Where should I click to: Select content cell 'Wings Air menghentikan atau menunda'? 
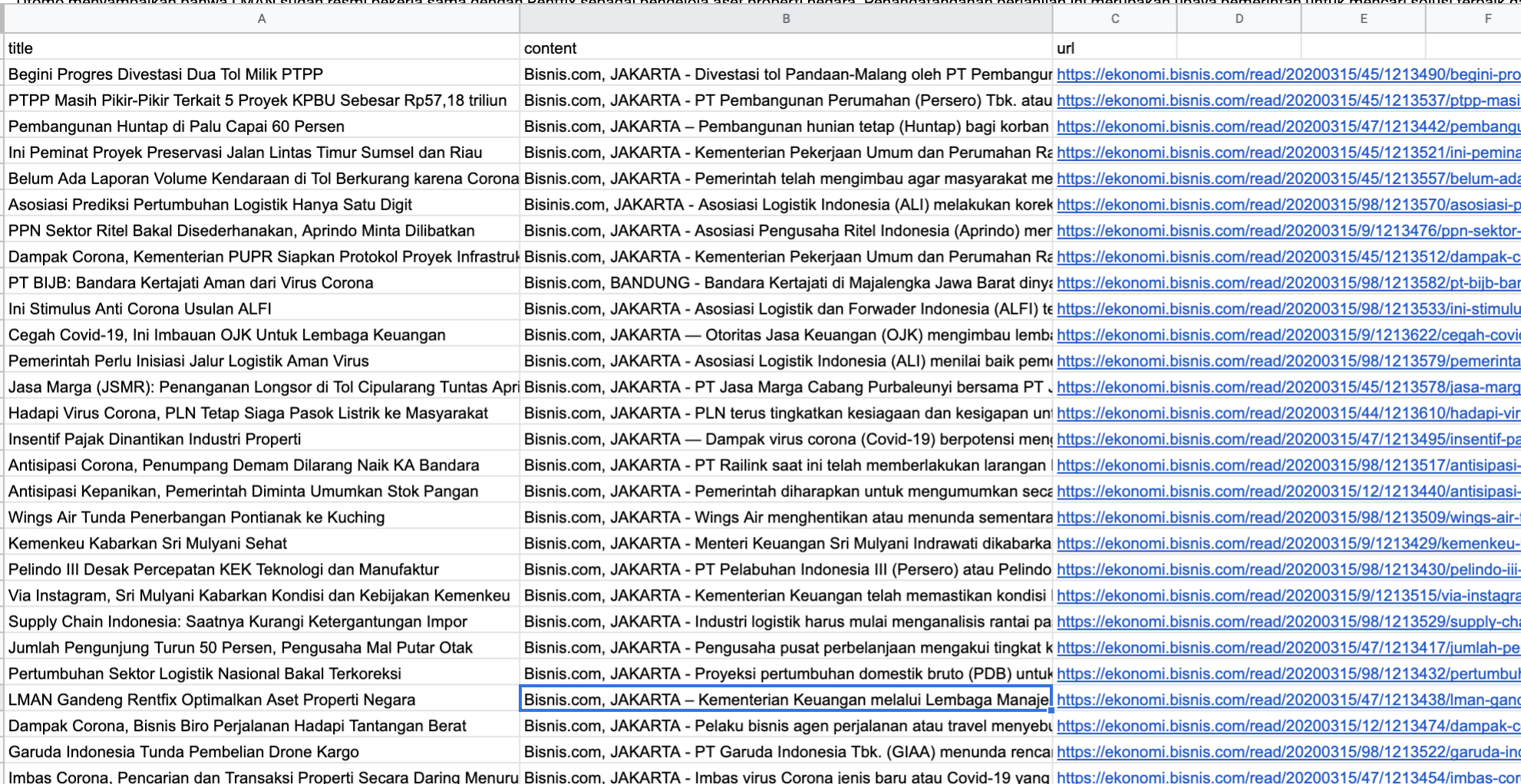[786, 518]
